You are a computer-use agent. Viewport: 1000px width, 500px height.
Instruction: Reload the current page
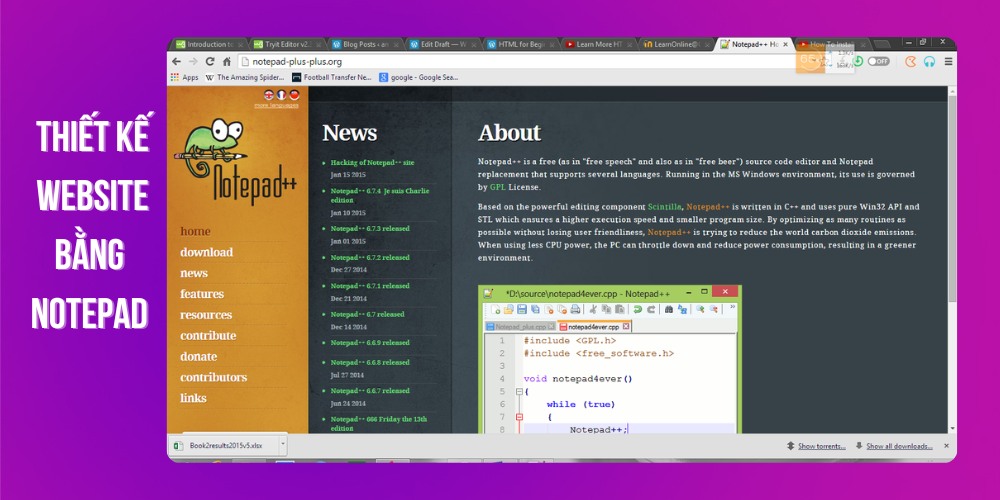point(210,62)
